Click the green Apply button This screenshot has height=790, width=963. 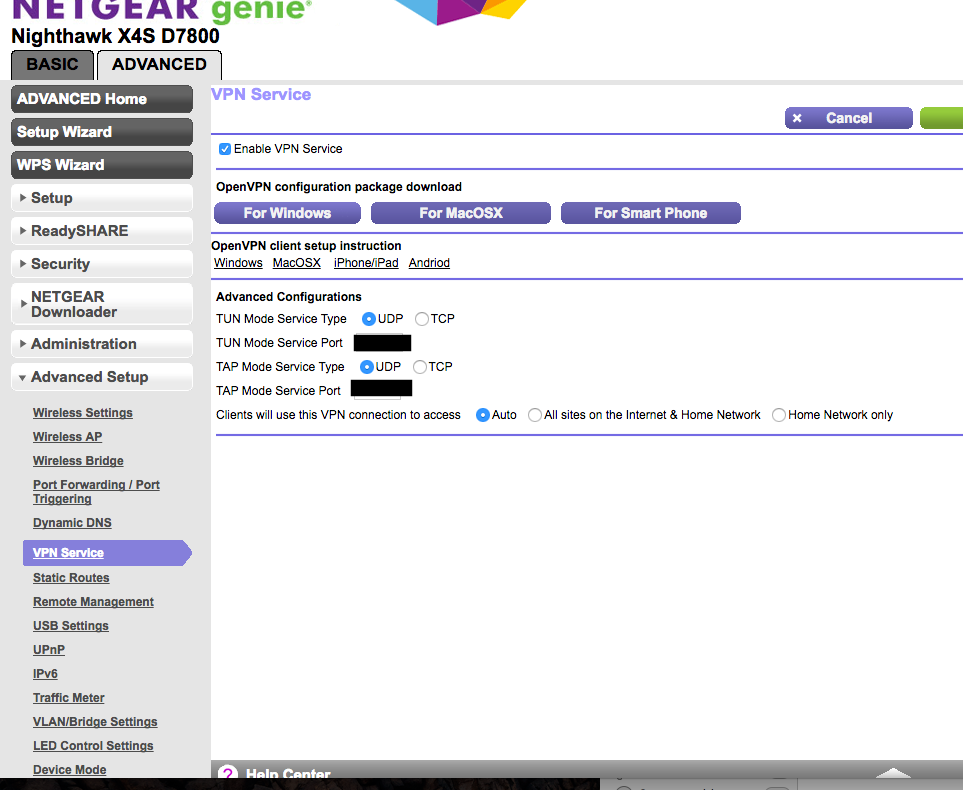[x=942, y=118]
